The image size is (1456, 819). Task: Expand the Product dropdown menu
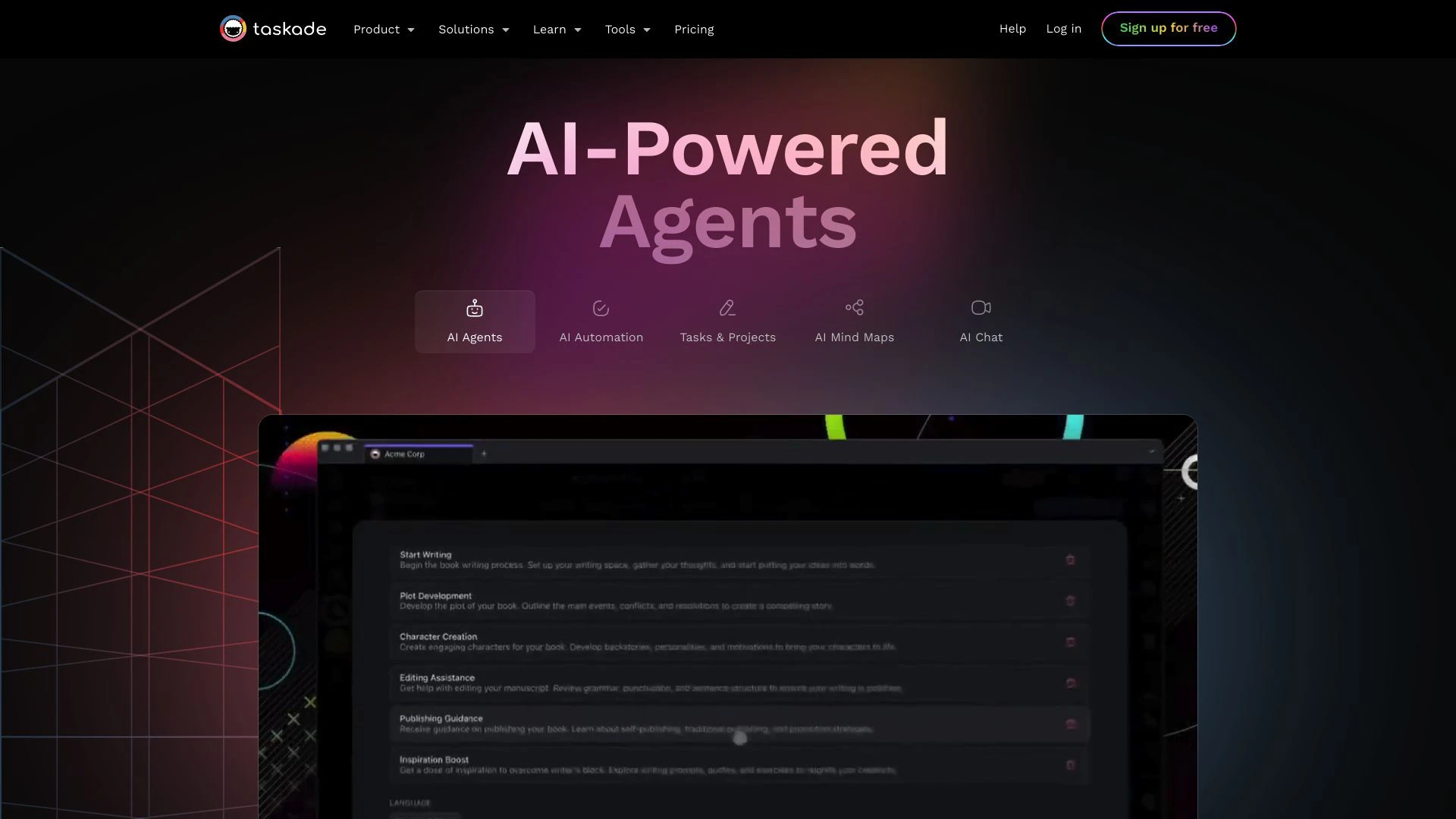pos(384,28)
